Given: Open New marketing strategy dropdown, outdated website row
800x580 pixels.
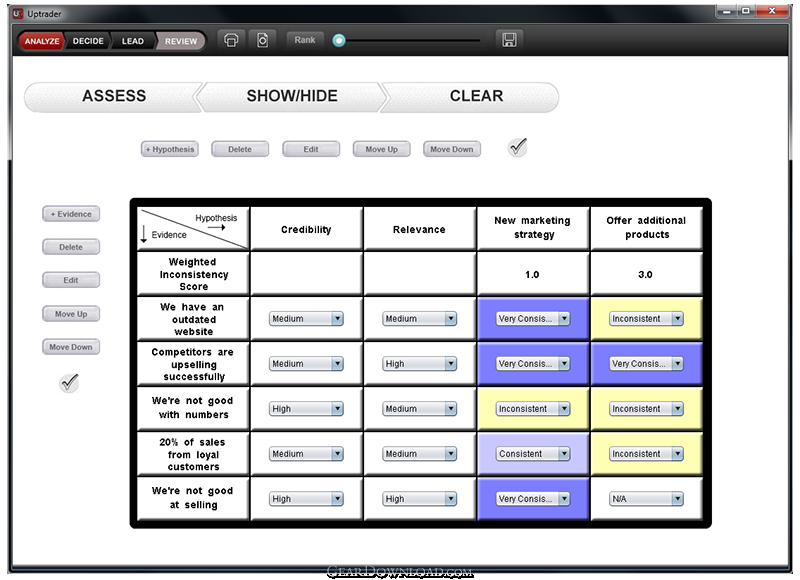Looking at the screenshot, I should (x=533, y=319).
